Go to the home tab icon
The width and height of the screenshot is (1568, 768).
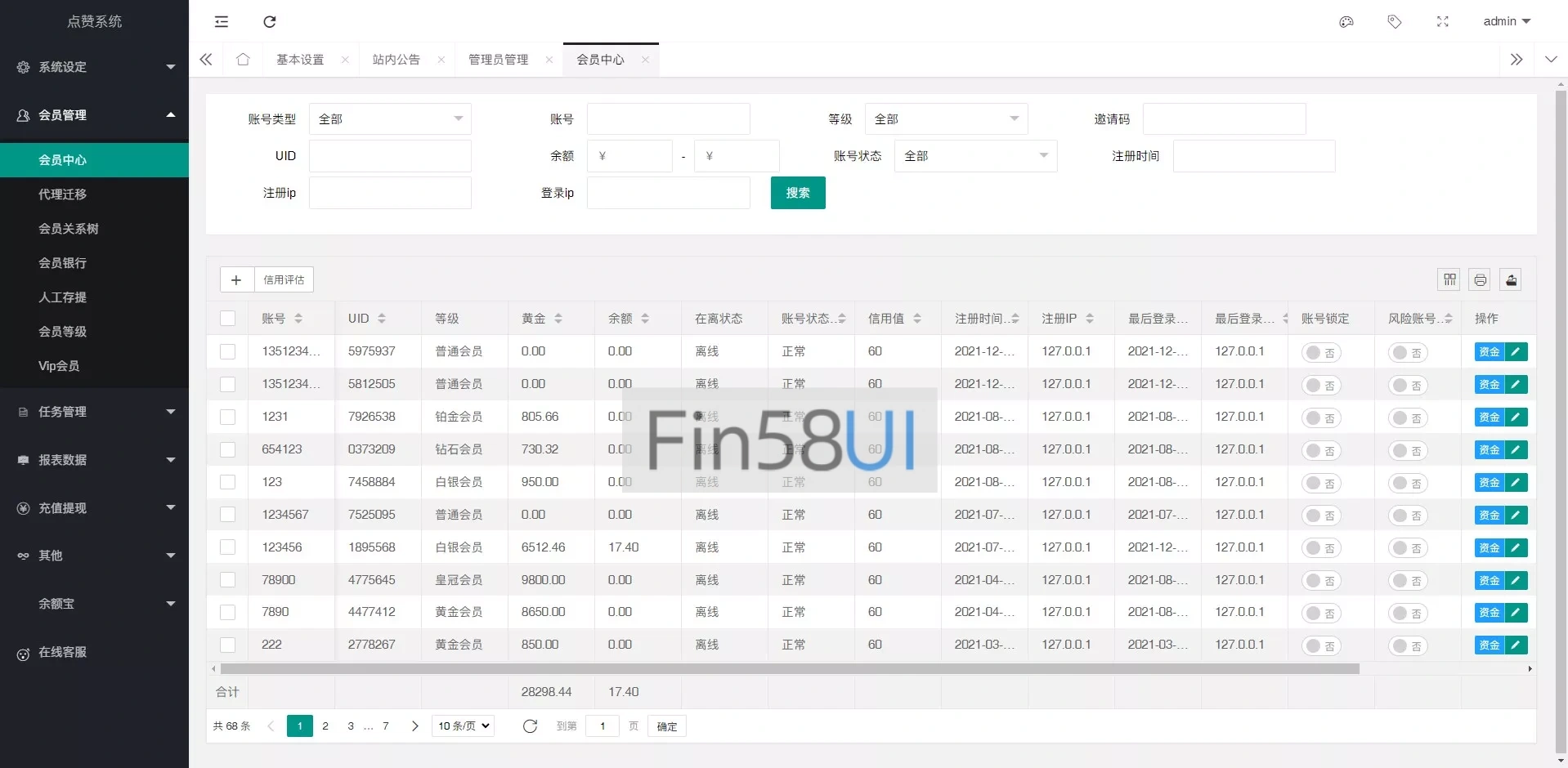(x=243, y=60)
